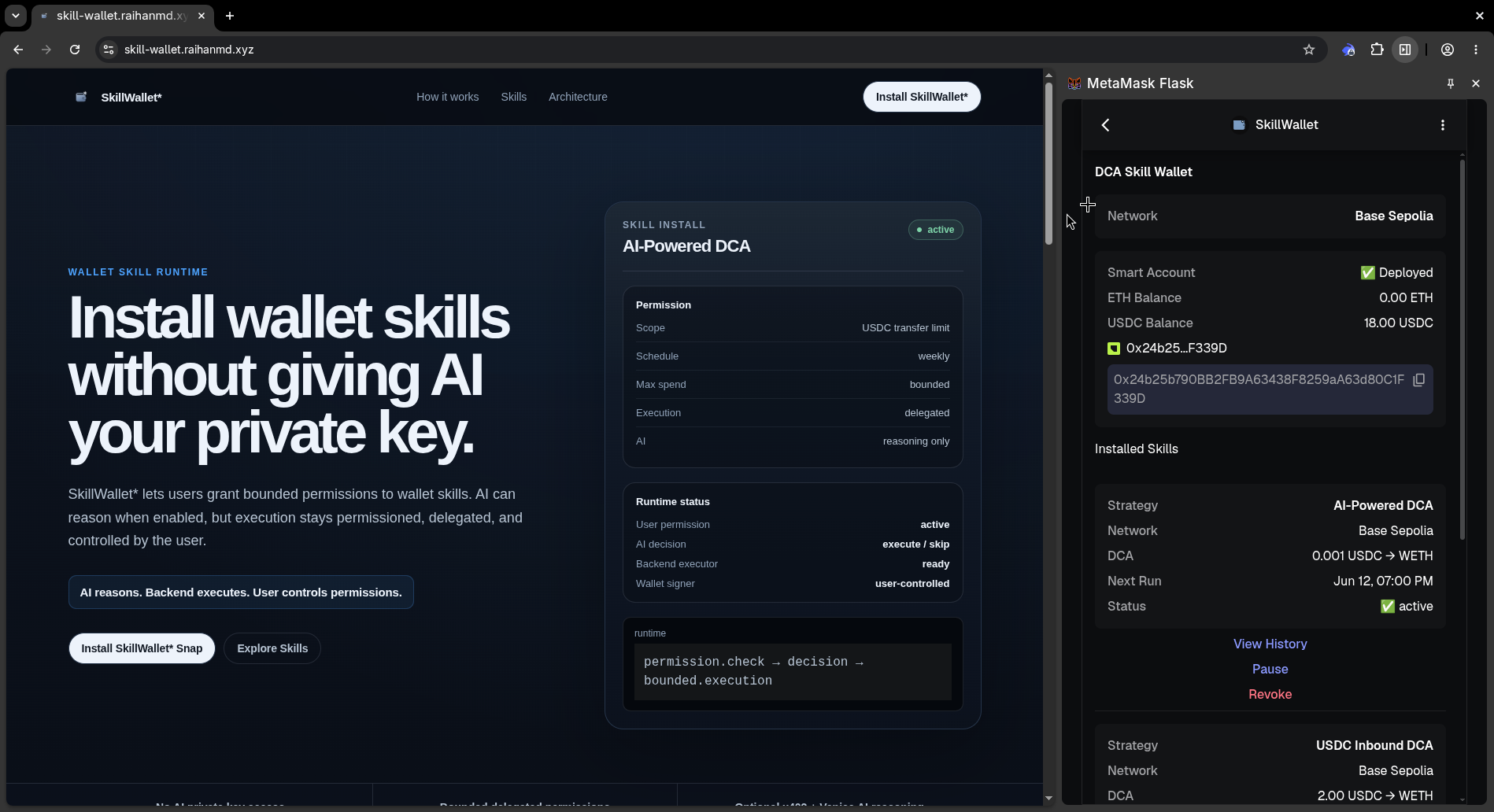This screenshot has width=1494, height=812.
Task: Click the 18.00 USDC balance value
Action: (1398, 323)
